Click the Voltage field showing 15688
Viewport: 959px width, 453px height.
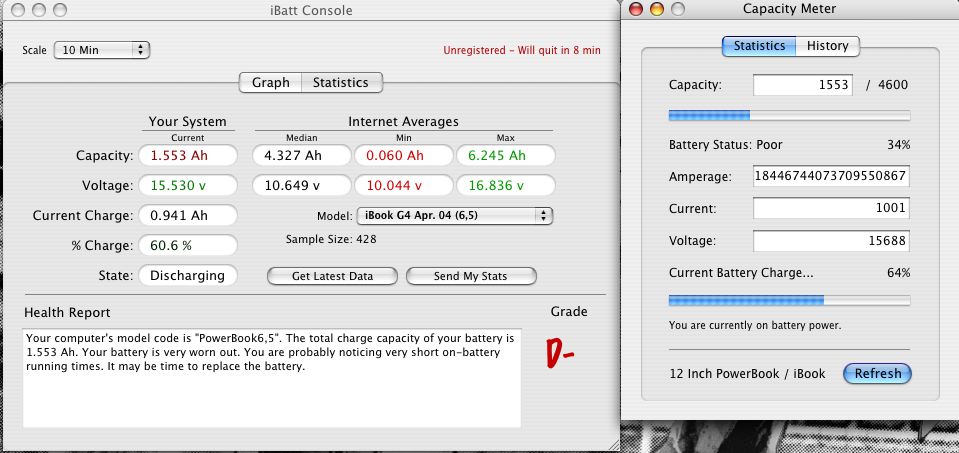pyautogui.click(x=831, y=240)
